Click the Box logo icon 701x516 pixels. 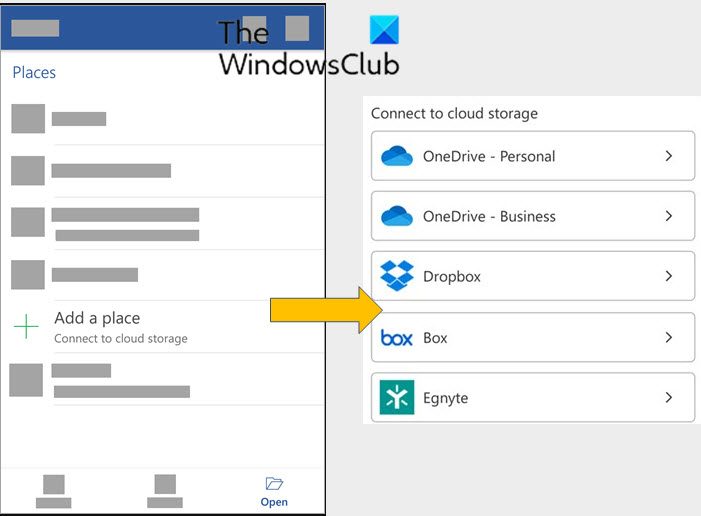point(396,338)
